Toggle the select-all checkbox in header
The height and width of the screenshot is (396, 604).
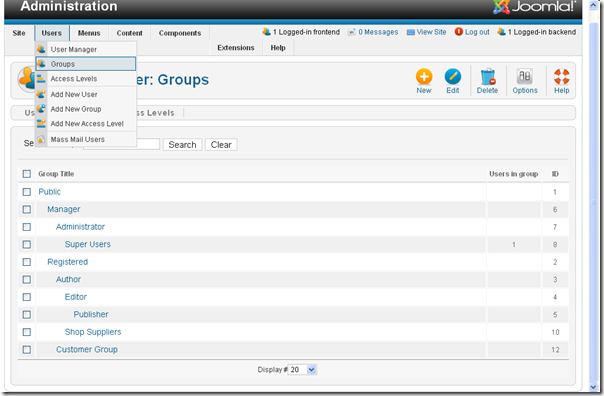pyautogui.click(x=27, y=174)
